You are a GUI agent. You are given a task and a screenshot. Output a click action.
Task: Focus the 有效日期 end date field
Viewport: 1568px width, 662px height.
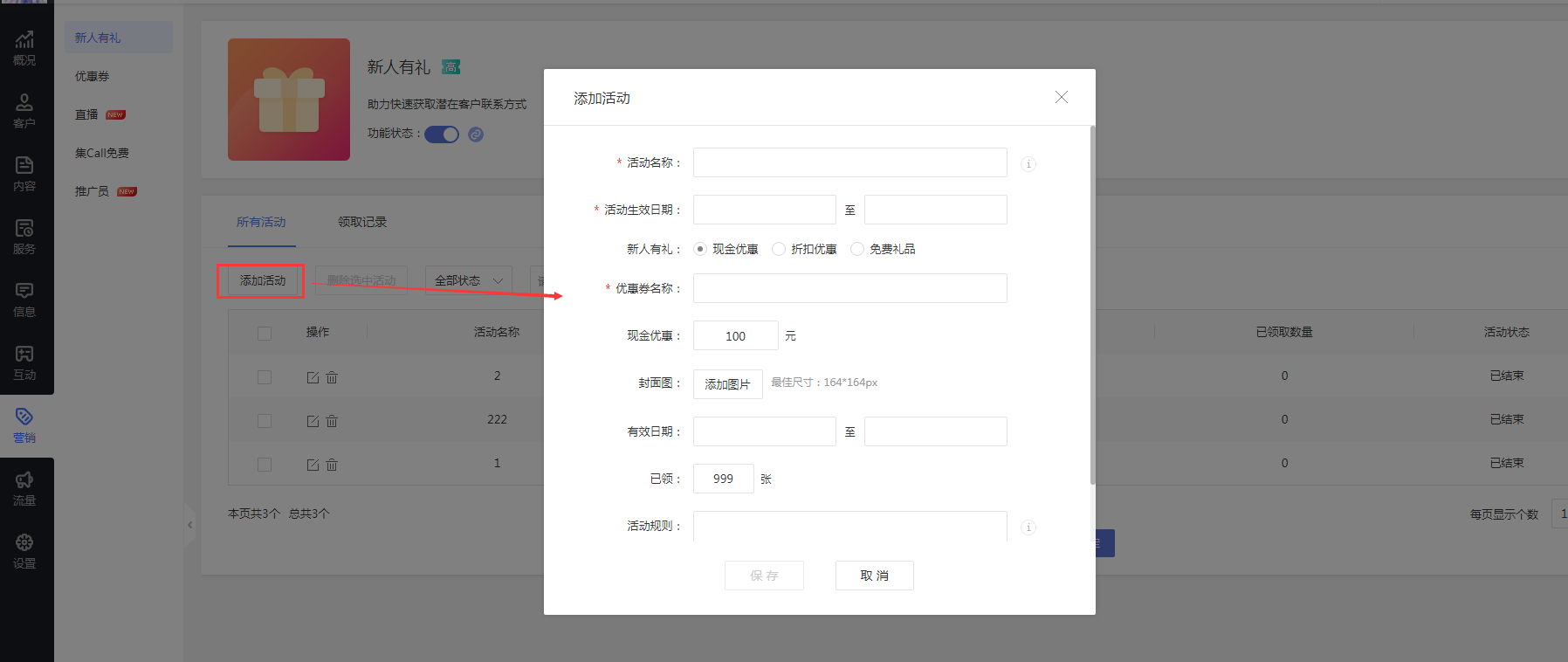(936, 431)
